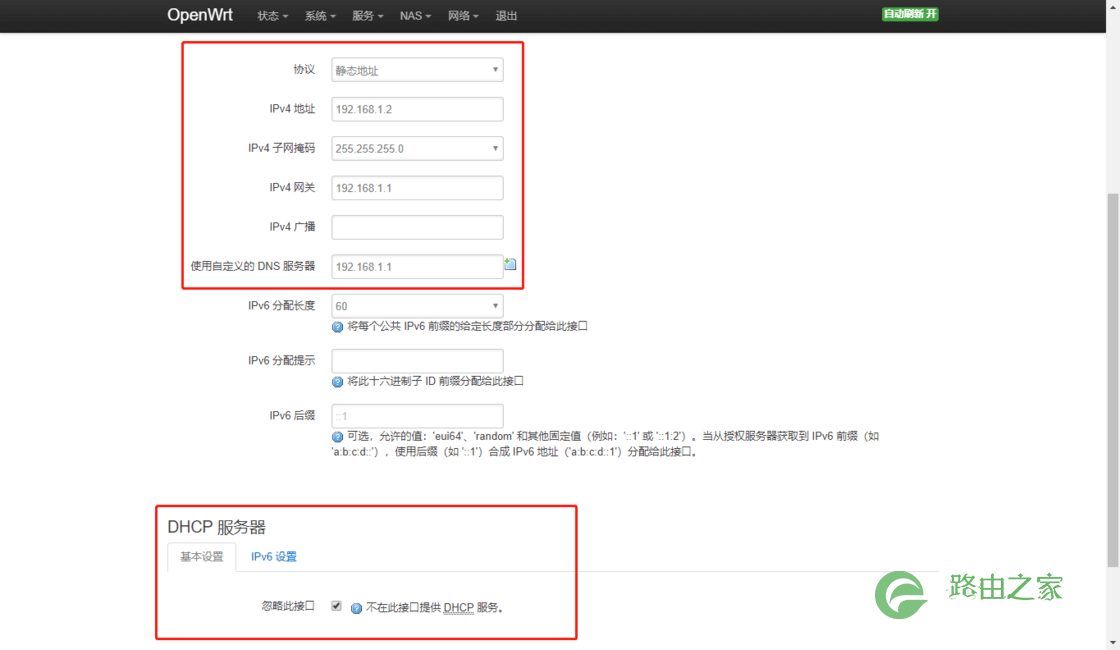Viewport: 1120px width, 650px height.
Task: Open the 协议 protocol dropdown
Action: pyautogui.click(x=417, y=70)
